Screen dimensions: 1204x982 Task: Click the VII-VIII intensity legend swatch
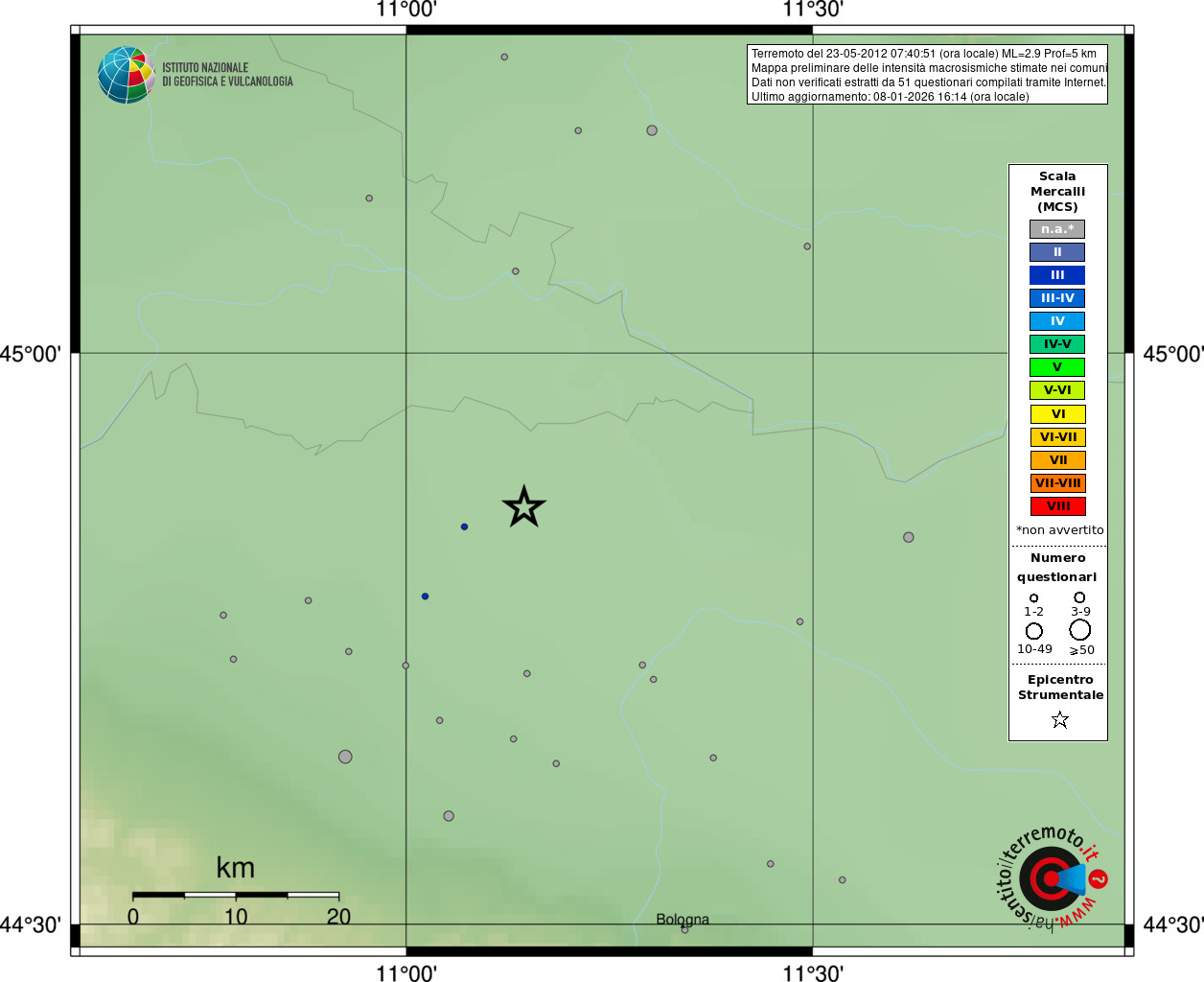pos(1057,483)
